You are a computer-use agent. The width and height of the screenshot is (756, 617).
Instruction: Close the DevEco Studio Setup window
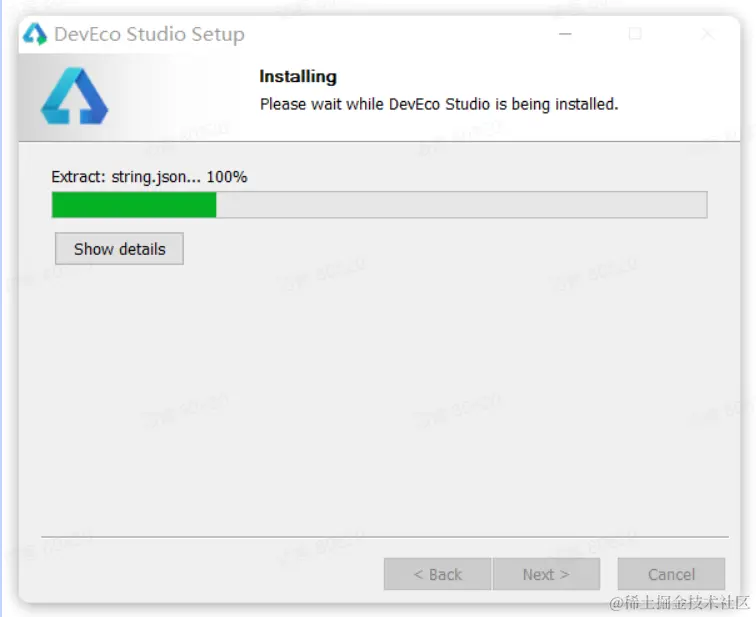[x=707, y=34]
